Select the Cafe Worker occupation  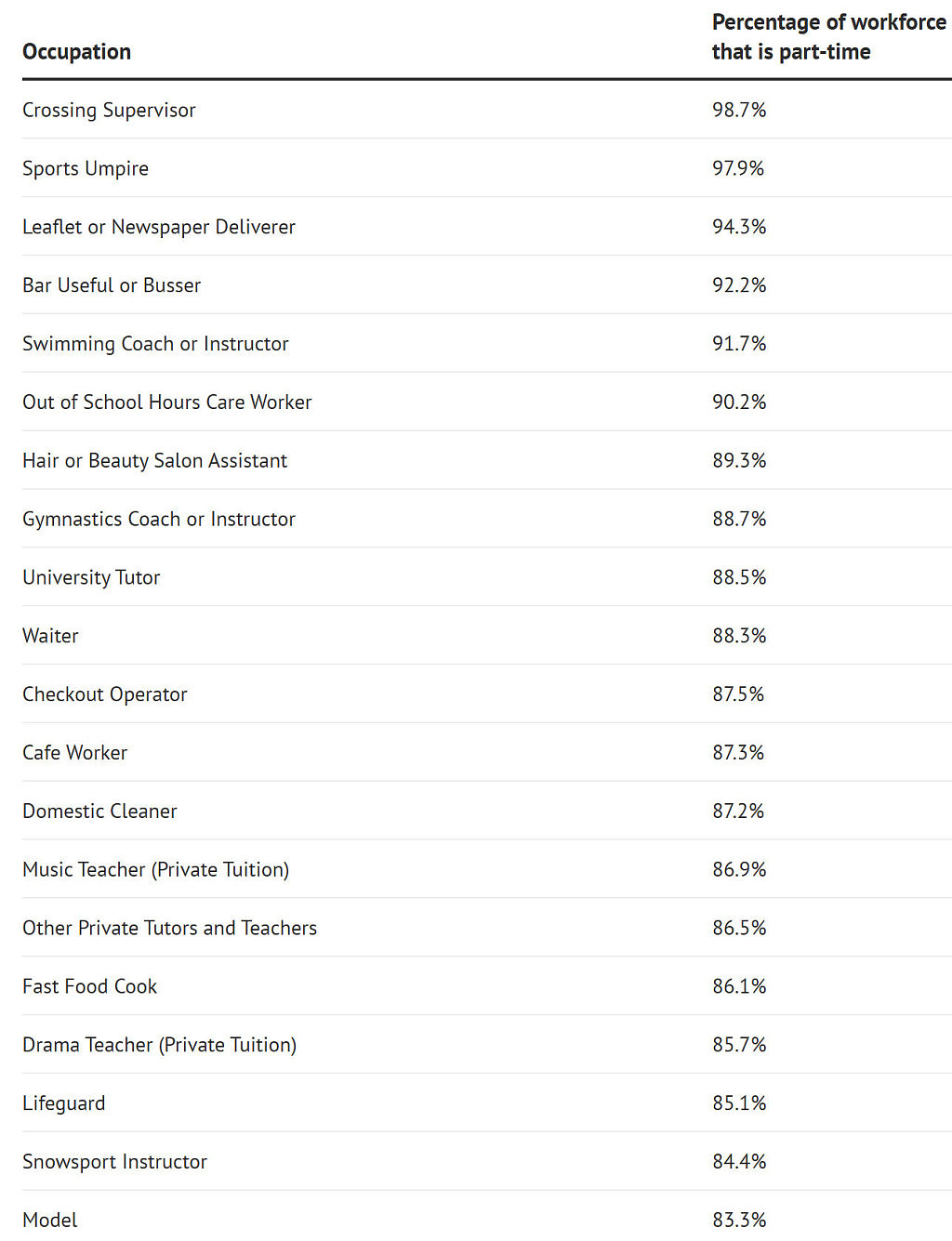click(75, 753)
